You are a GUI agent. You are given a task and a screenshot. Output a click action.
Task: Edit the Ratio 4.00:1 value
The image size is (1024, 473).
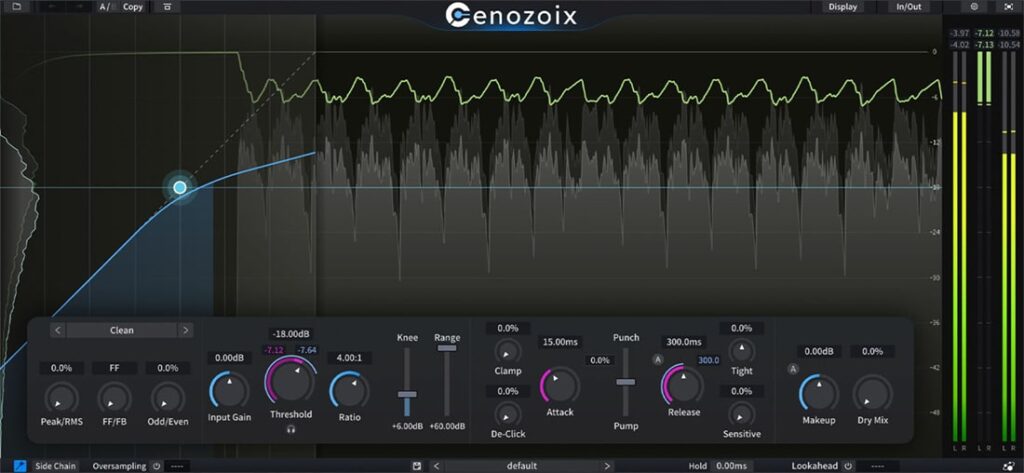tap(349, 358)
